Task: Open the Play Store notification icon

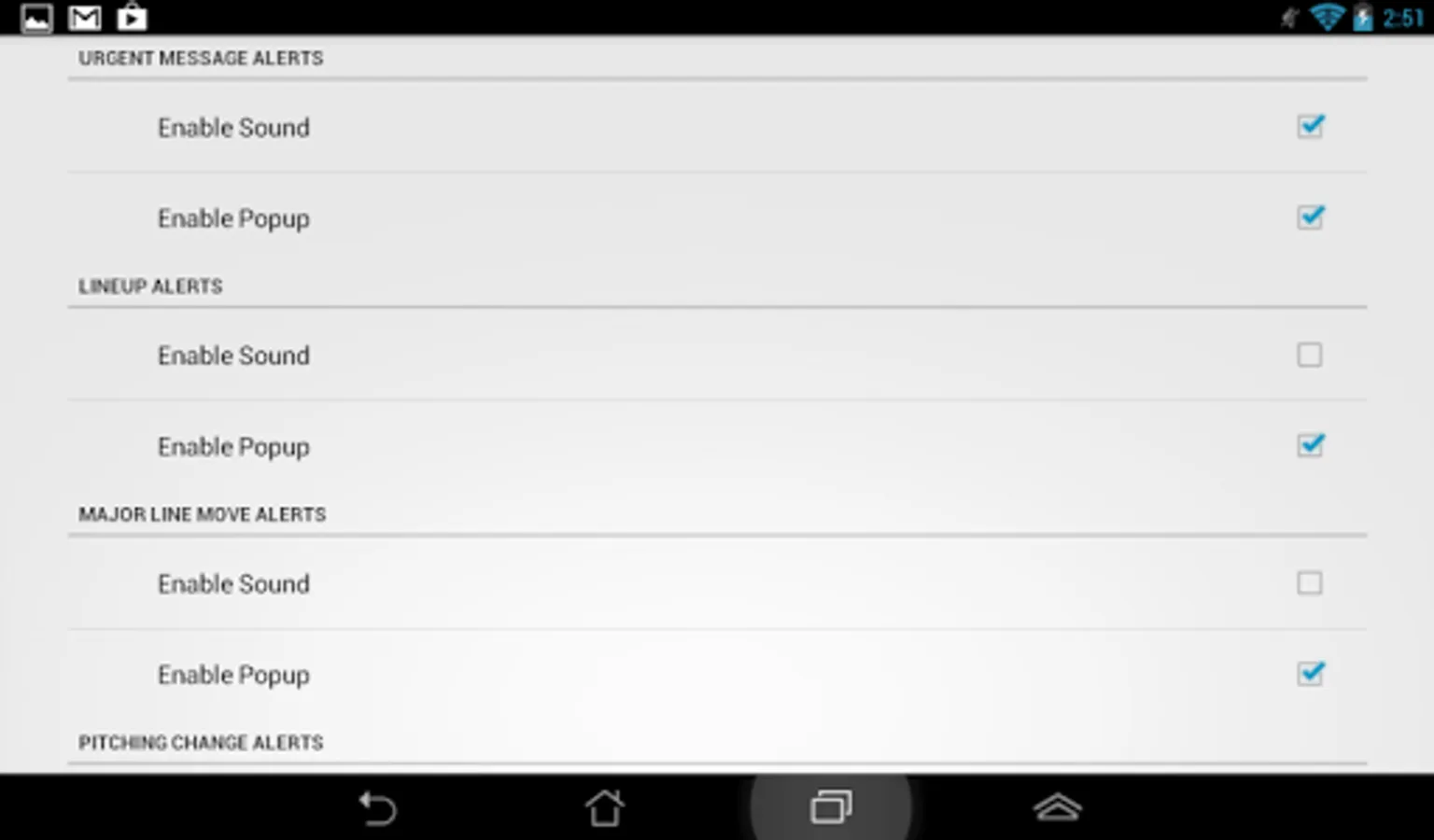Action: [132, 17]
